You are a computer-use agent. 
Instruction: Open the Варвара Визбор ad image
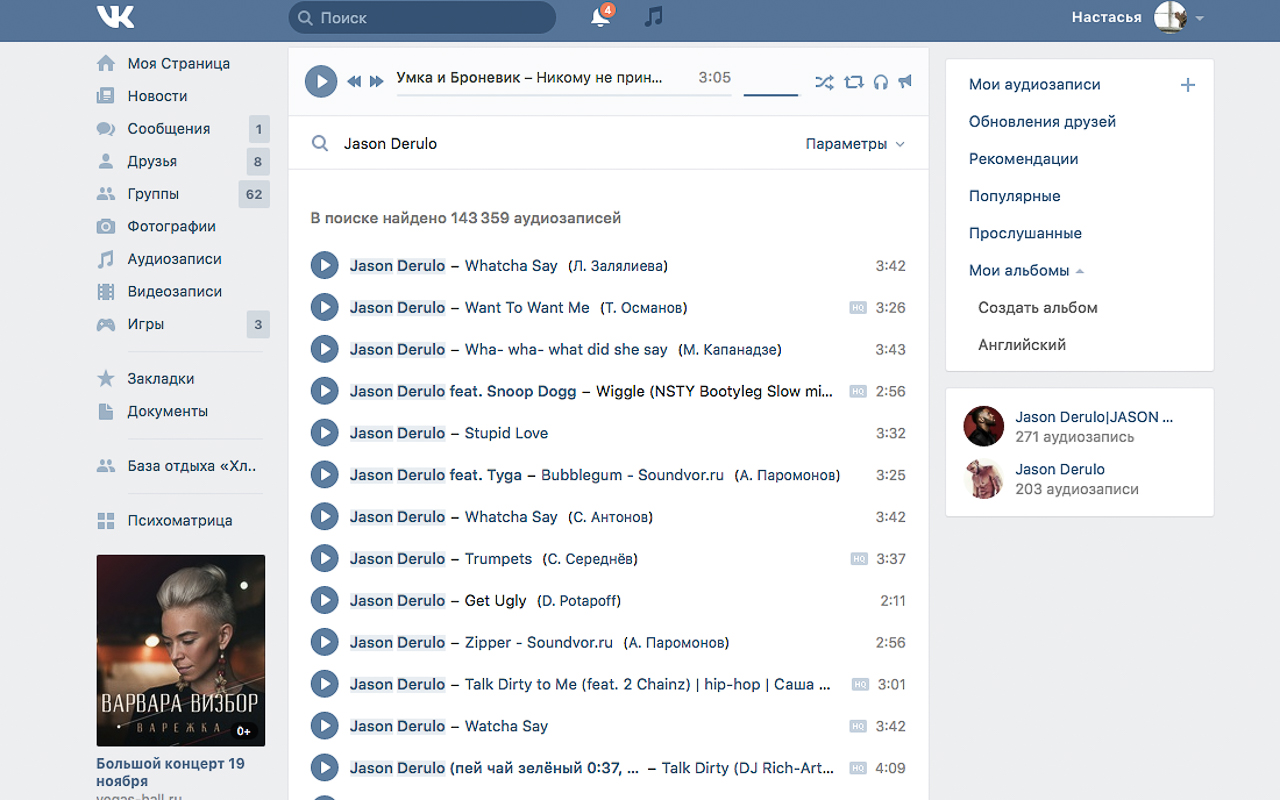pos(181,651)
